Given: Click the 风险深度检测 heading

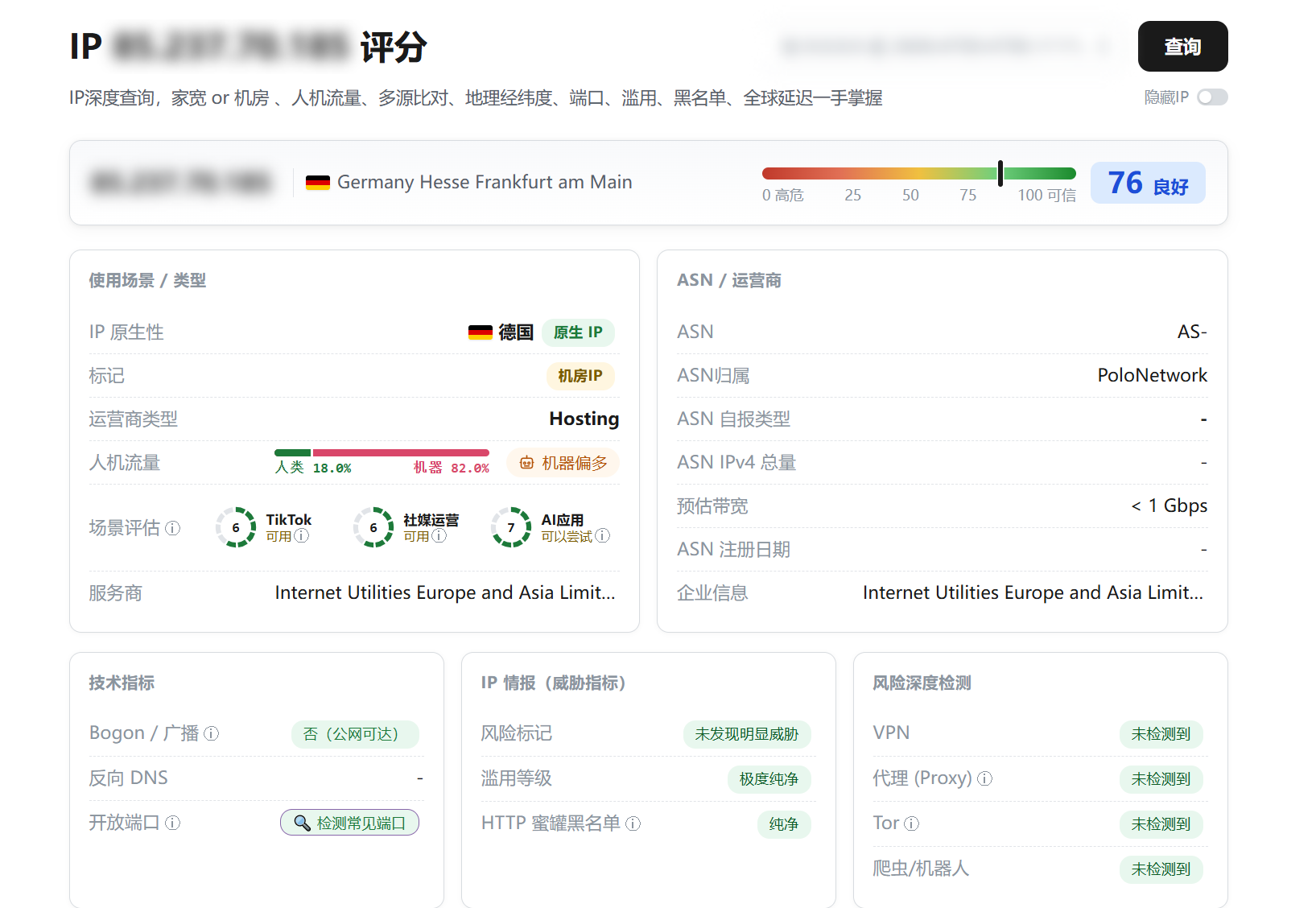Looking at the screenshot, I should (922, 683).
